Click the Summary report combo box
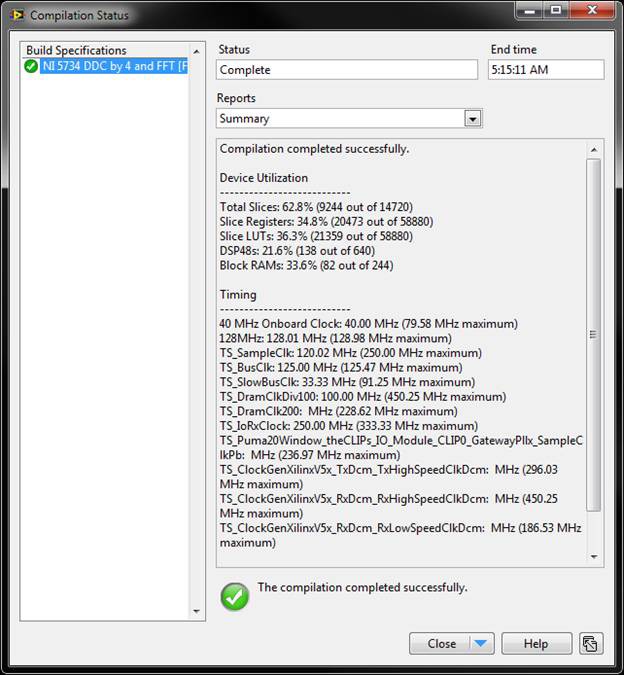 point(349,118)
